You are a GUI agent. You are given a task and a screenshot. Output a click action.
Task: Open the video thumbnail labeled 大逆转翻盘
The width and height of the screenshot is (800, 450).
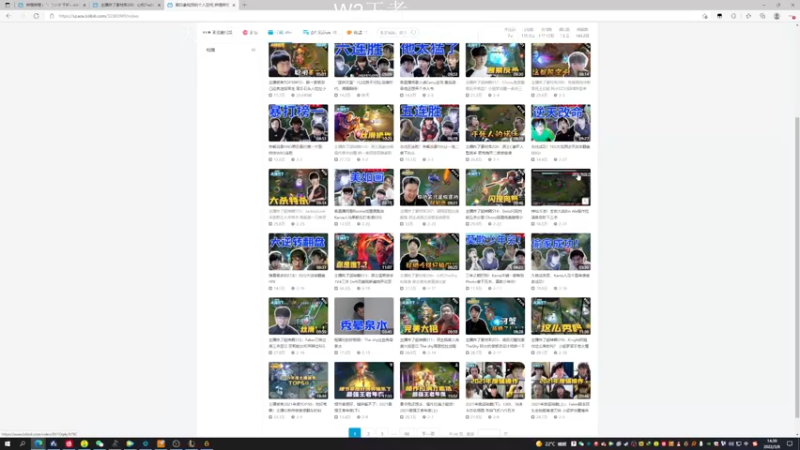pos(298,252)
